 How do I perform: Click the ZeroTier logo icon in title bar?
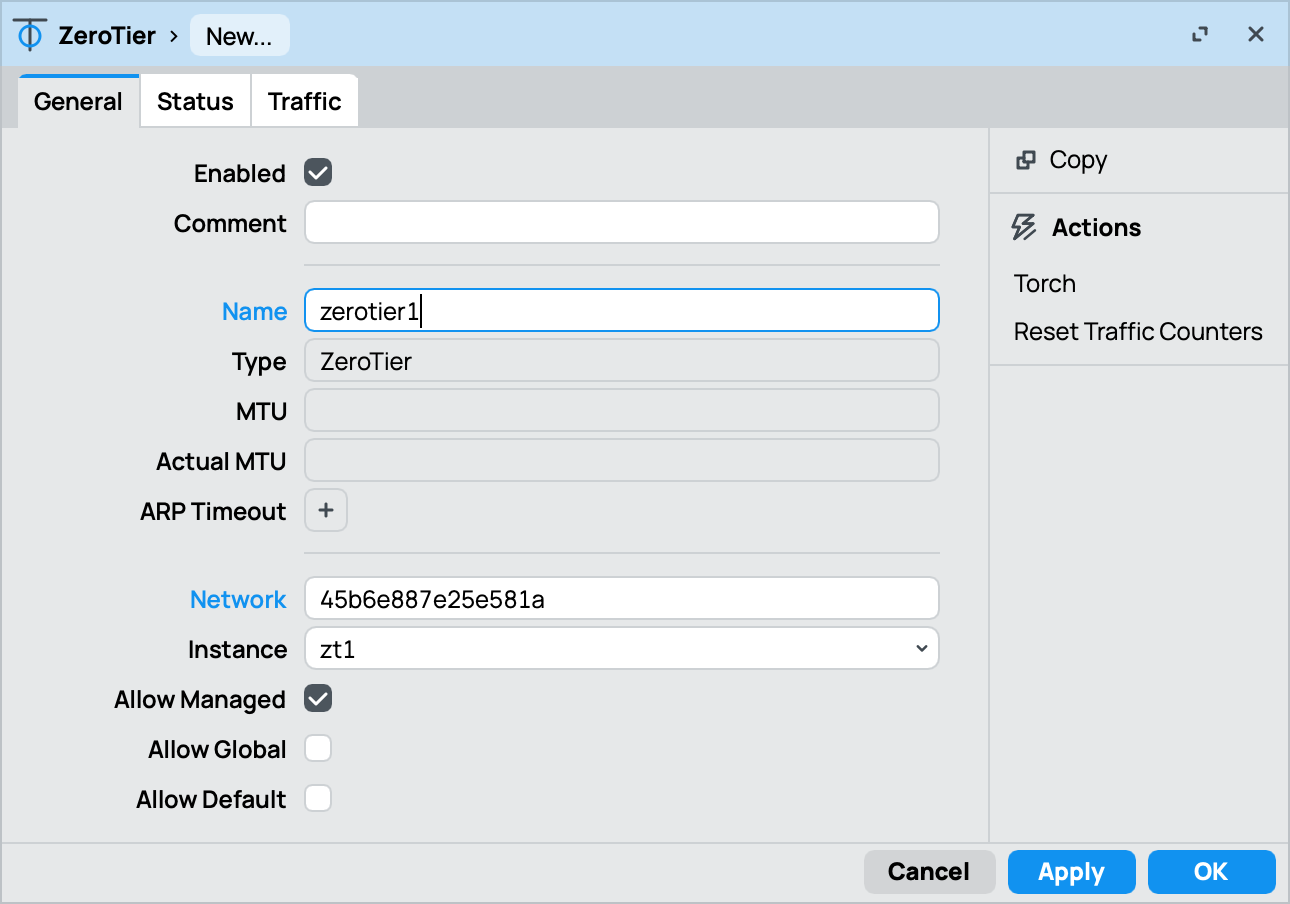point(30,35)
